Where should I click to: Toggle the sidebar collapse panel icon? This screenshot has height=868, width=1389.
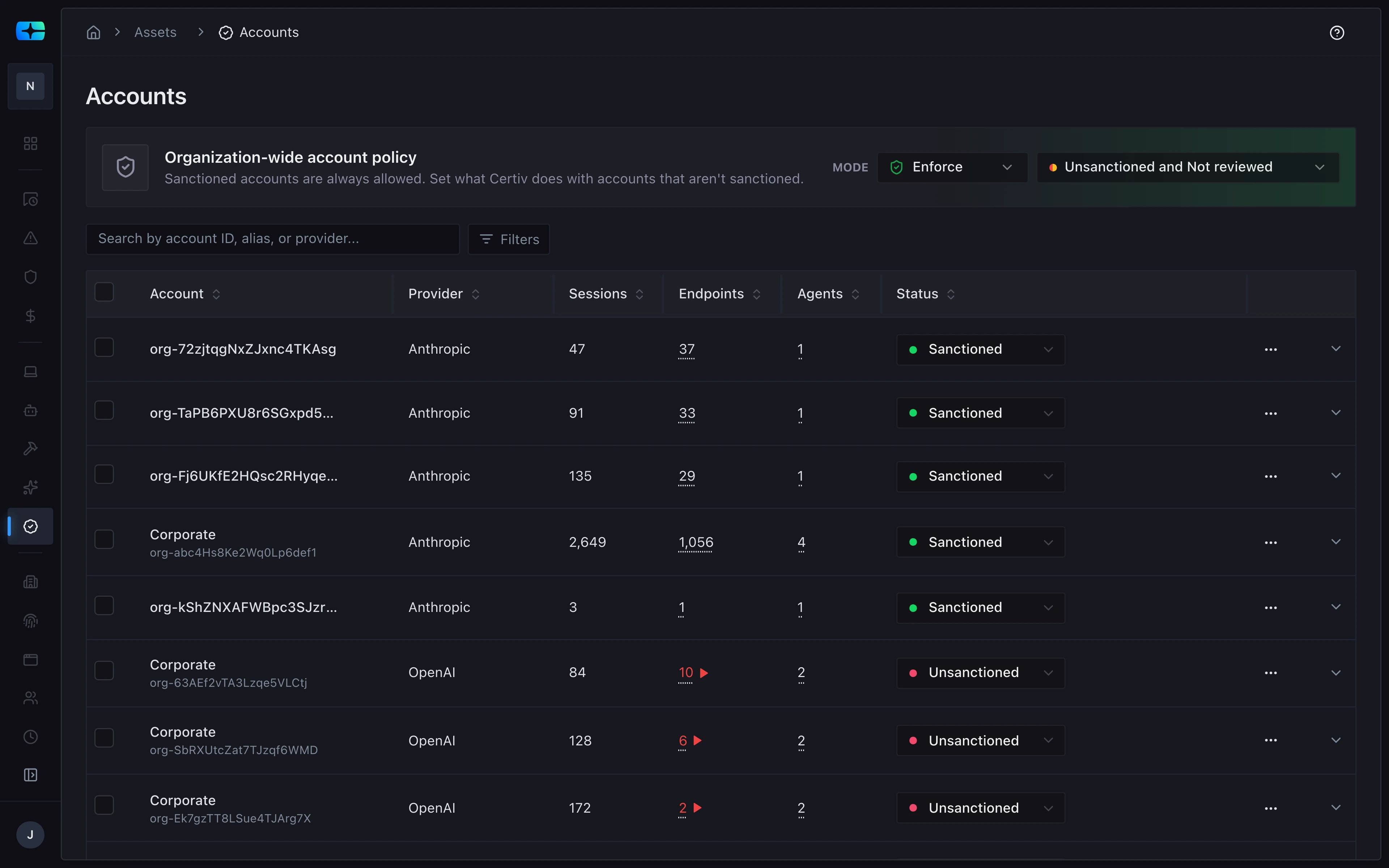point(30,775)
